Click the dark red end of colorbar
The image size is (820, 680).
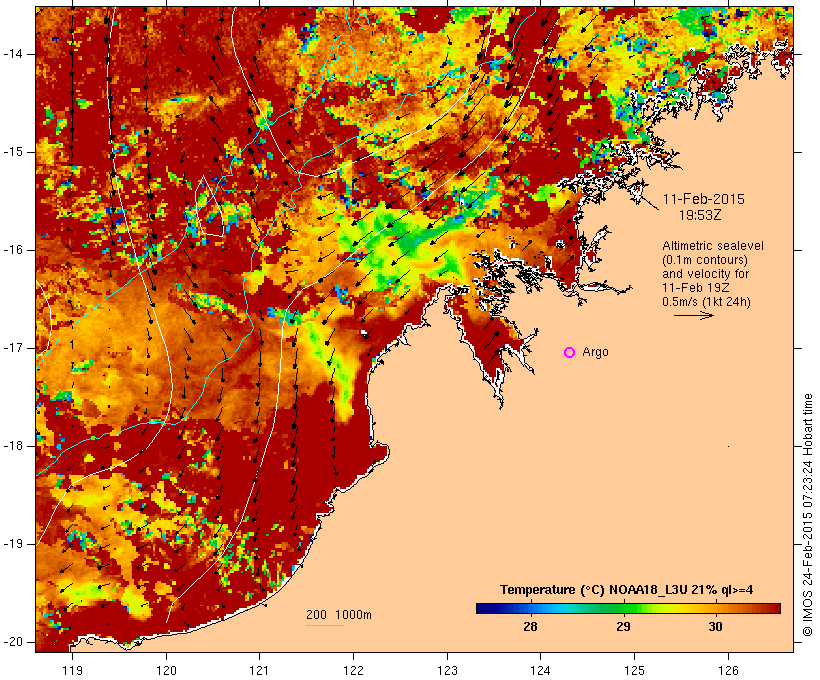coord(775,608)
